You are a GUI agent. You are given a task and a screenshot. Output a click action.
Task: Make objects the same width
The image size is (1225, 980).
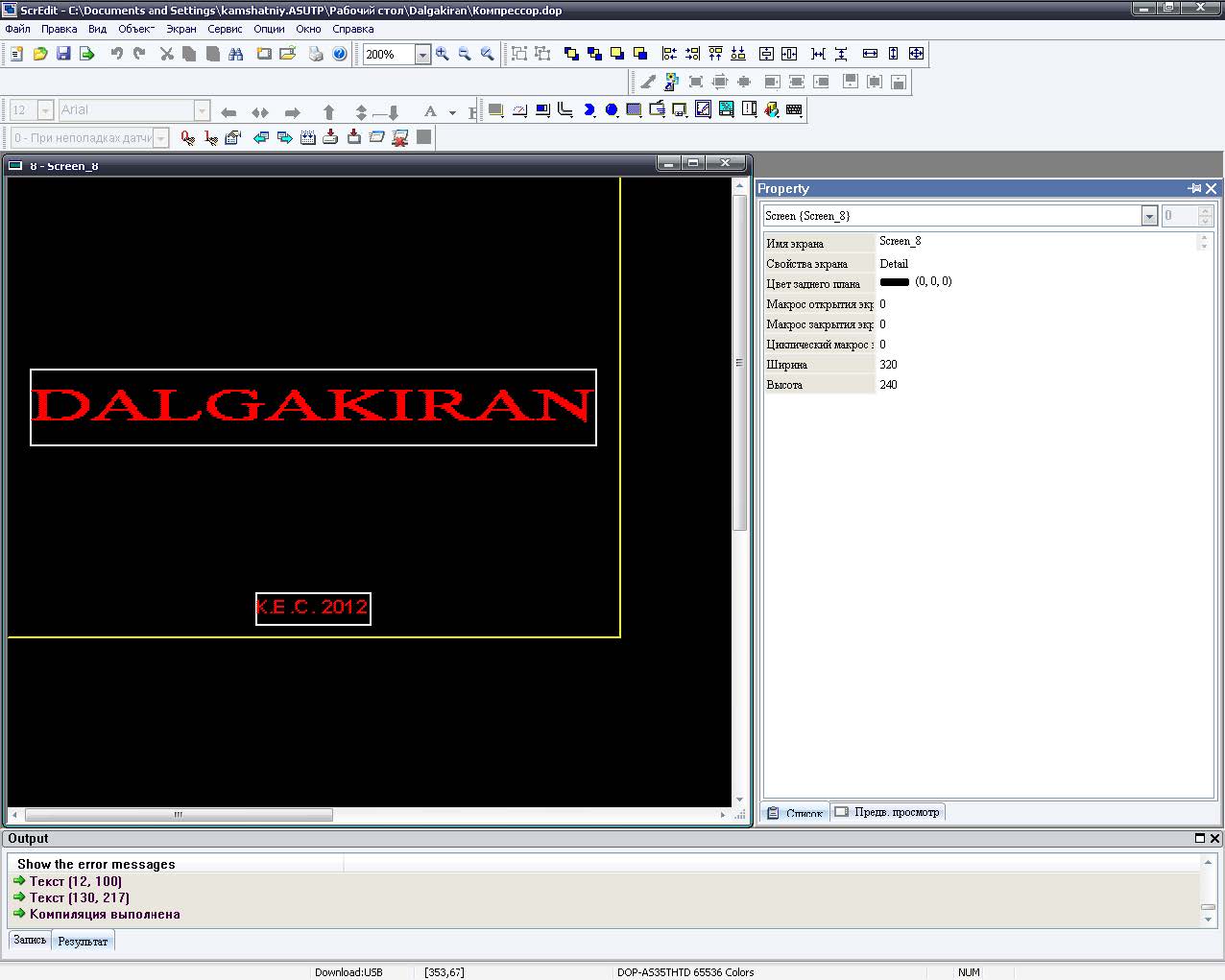tap(870, 54)
